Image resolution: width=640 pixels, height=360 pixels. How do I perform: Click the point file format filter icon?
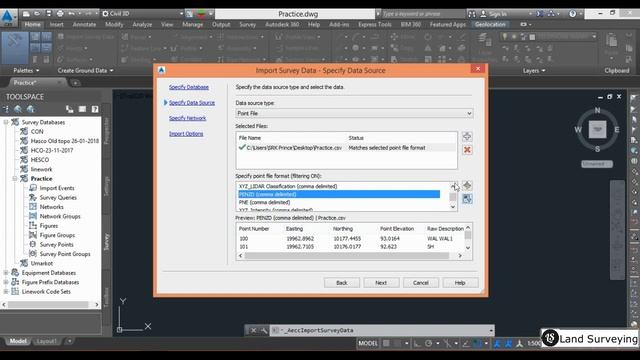[467, 199]
